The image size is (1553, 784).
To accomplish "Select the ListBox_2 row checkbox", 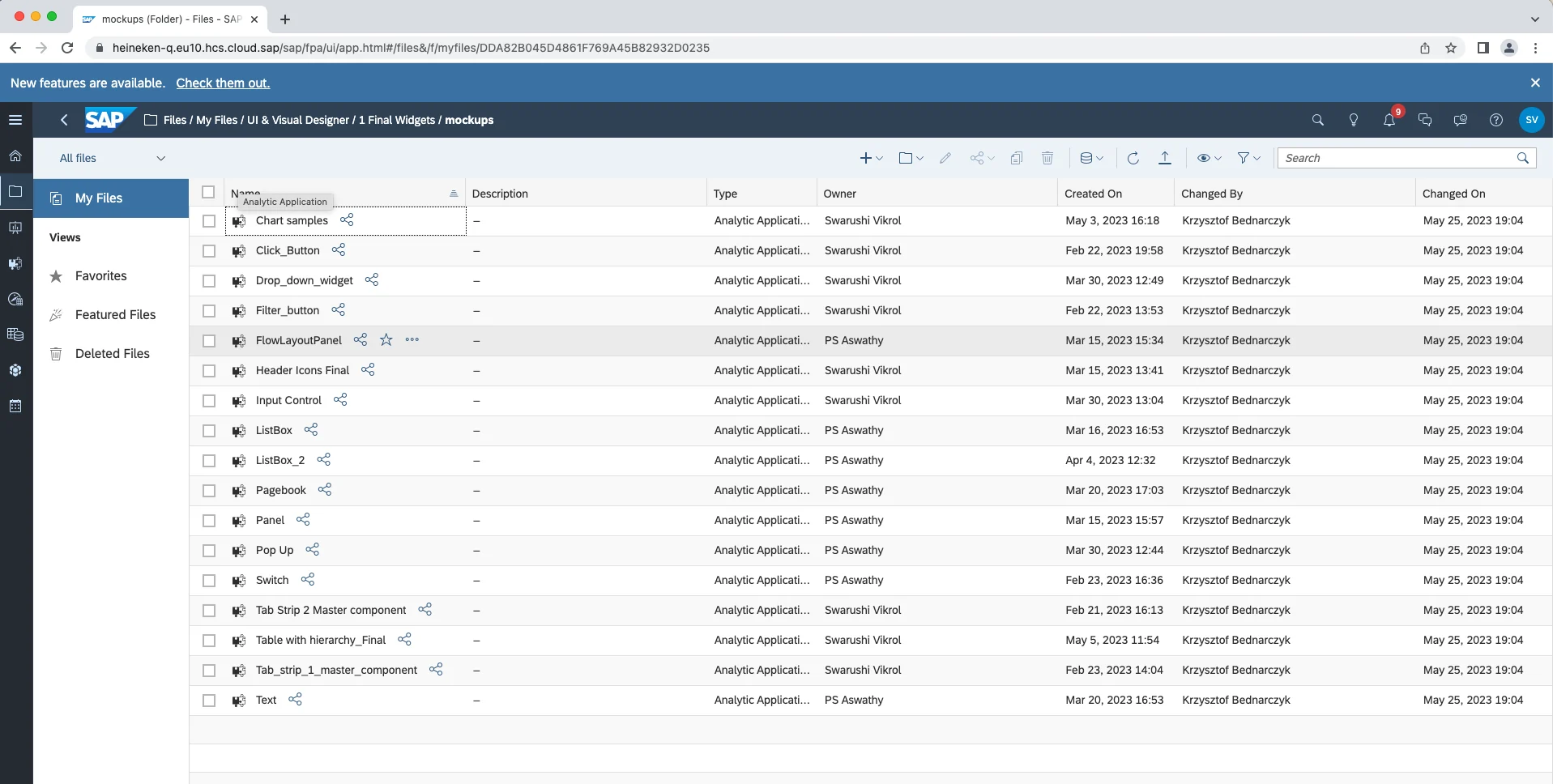I will (209, 461).
